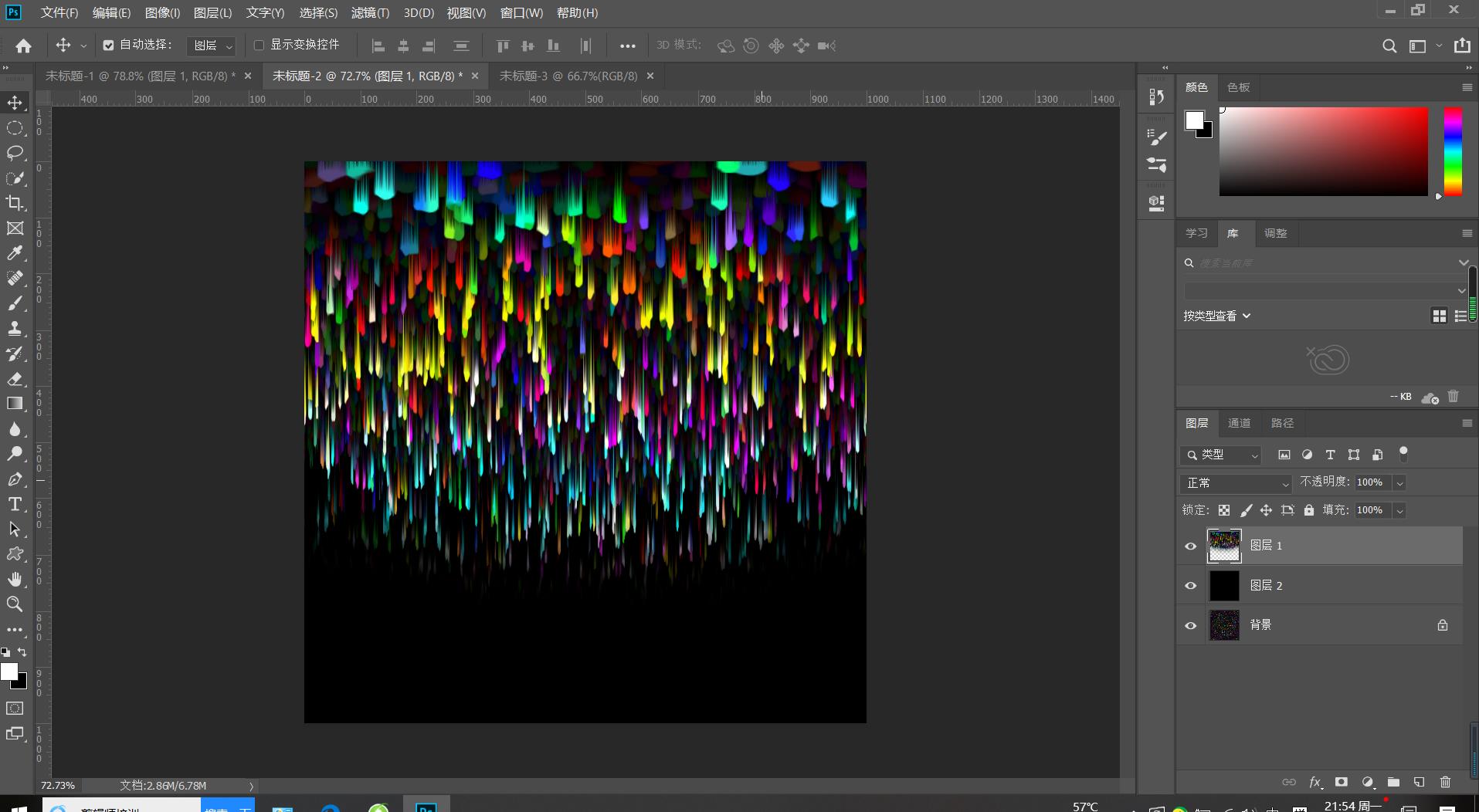
Task: Select the Quick Selection tool
Action: coord(15,178)
